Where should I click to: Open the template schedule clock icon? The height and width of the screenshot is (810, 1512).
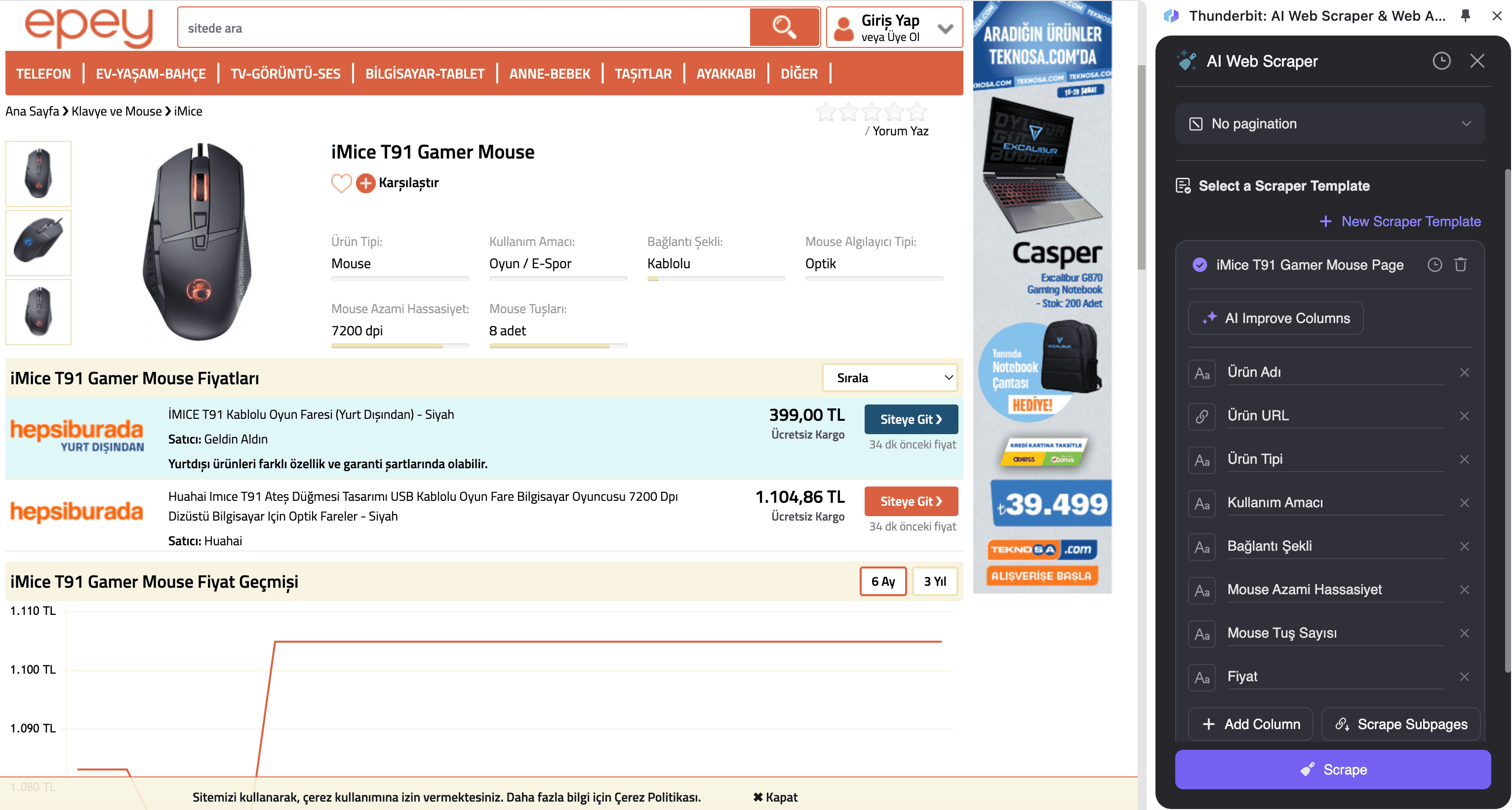click(1434, 265)
